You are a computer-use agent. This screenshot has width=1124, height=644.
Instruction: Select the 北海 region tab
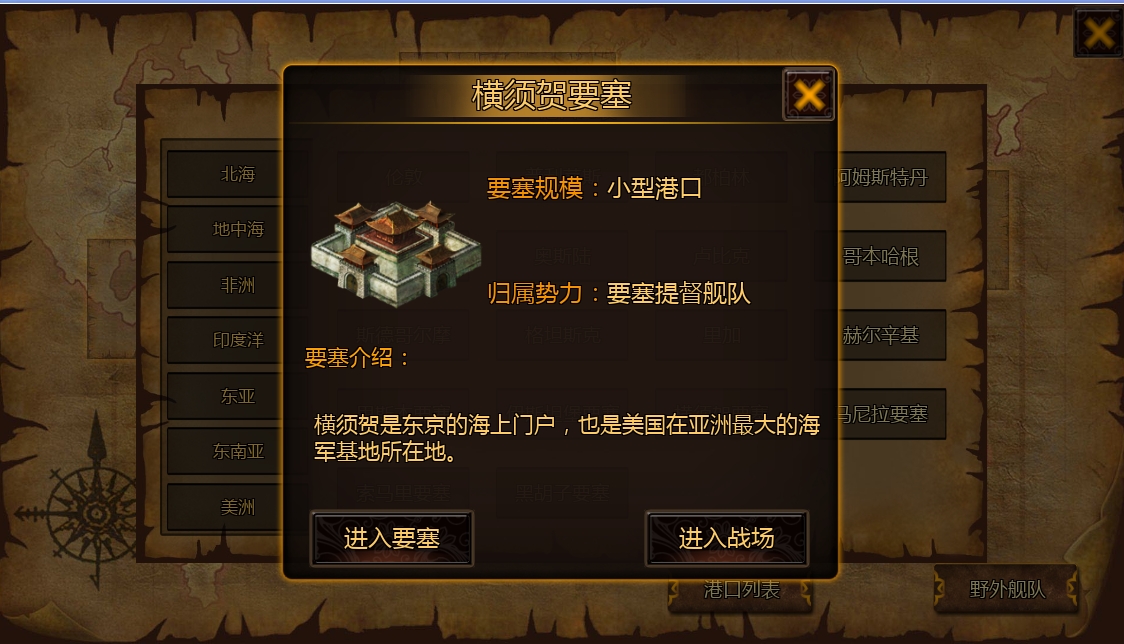click(x=226, y=174)
